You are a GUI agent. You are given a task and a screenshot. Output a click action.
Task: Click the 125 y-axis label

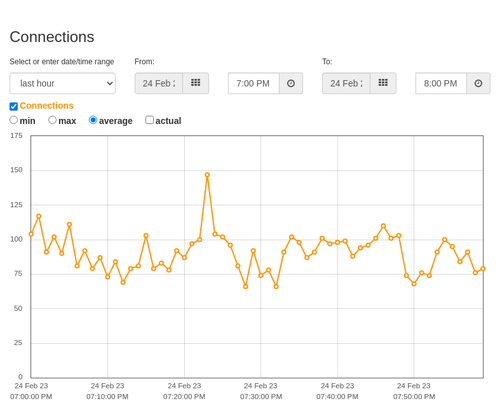[16, 205]
